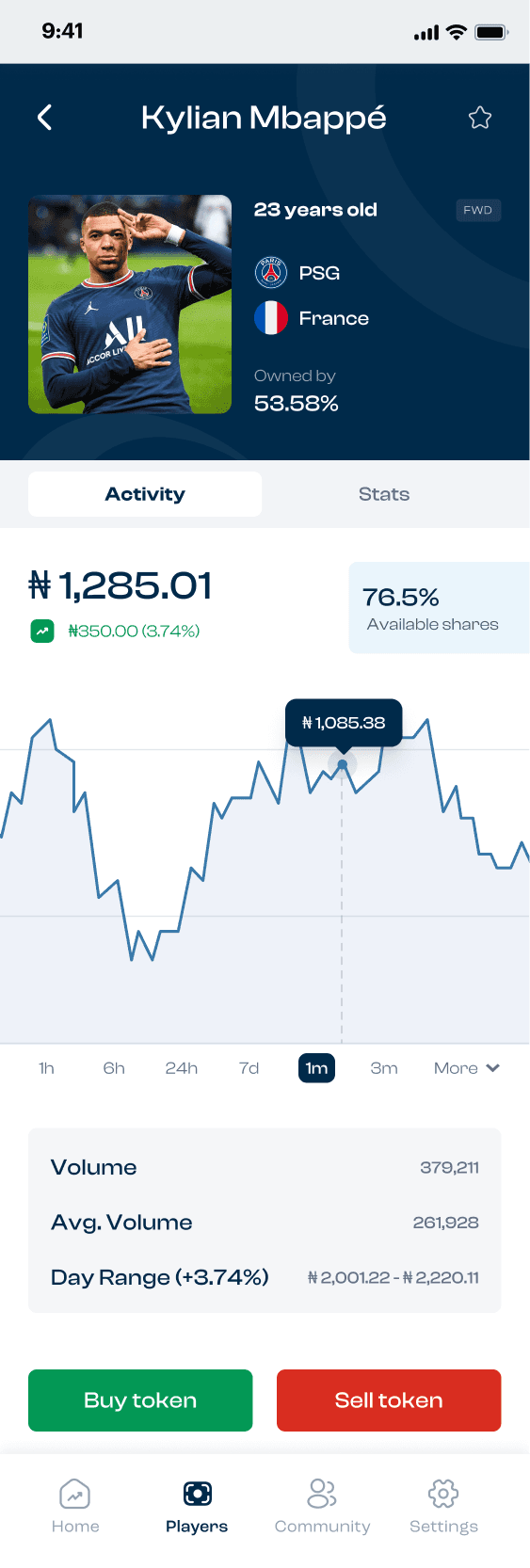
Task: Select the 24h chart range
Action: click(x=182, y=1068)
